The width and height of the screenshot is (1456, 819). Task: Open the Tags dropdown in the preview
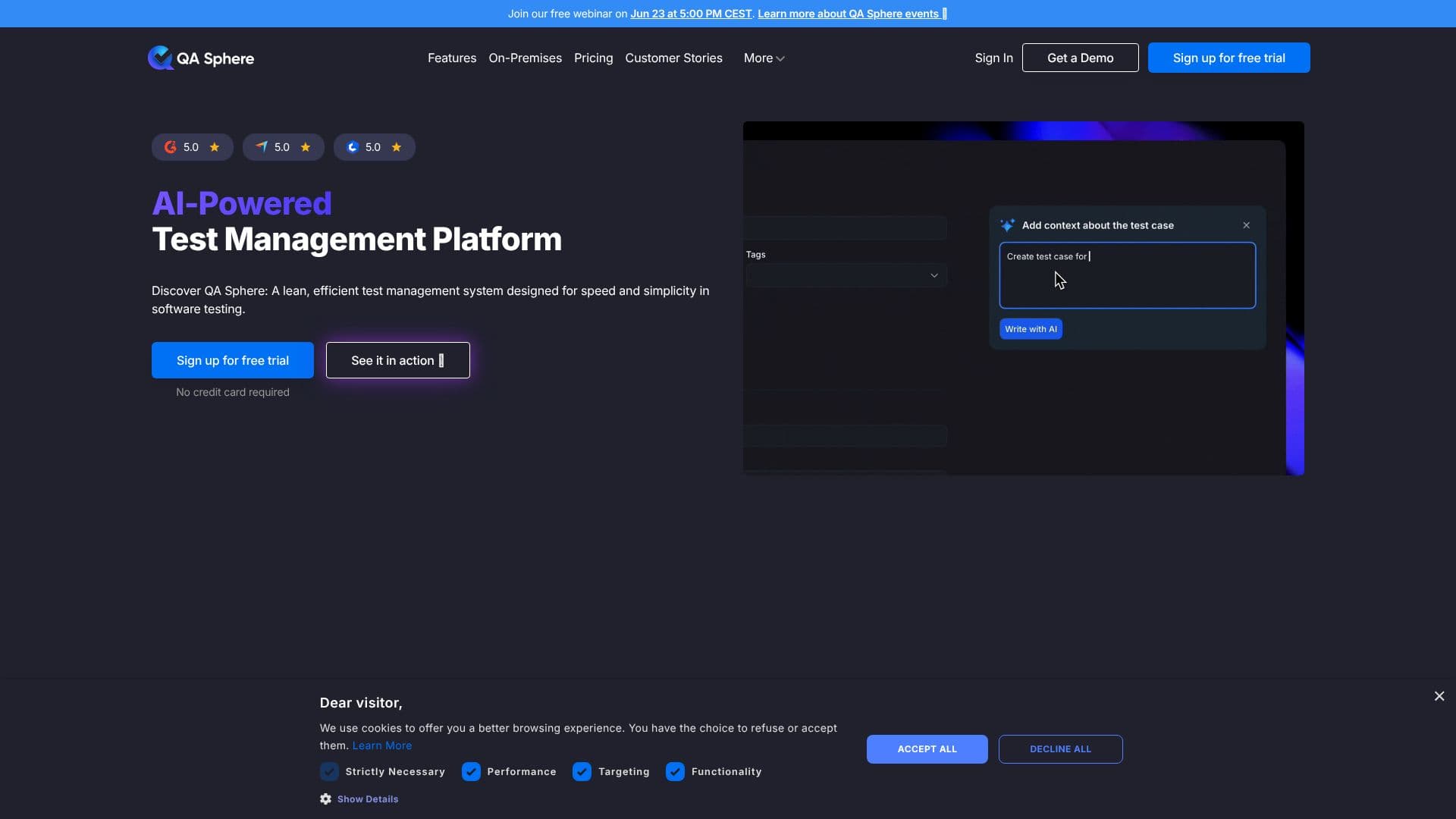click(846, 275)
